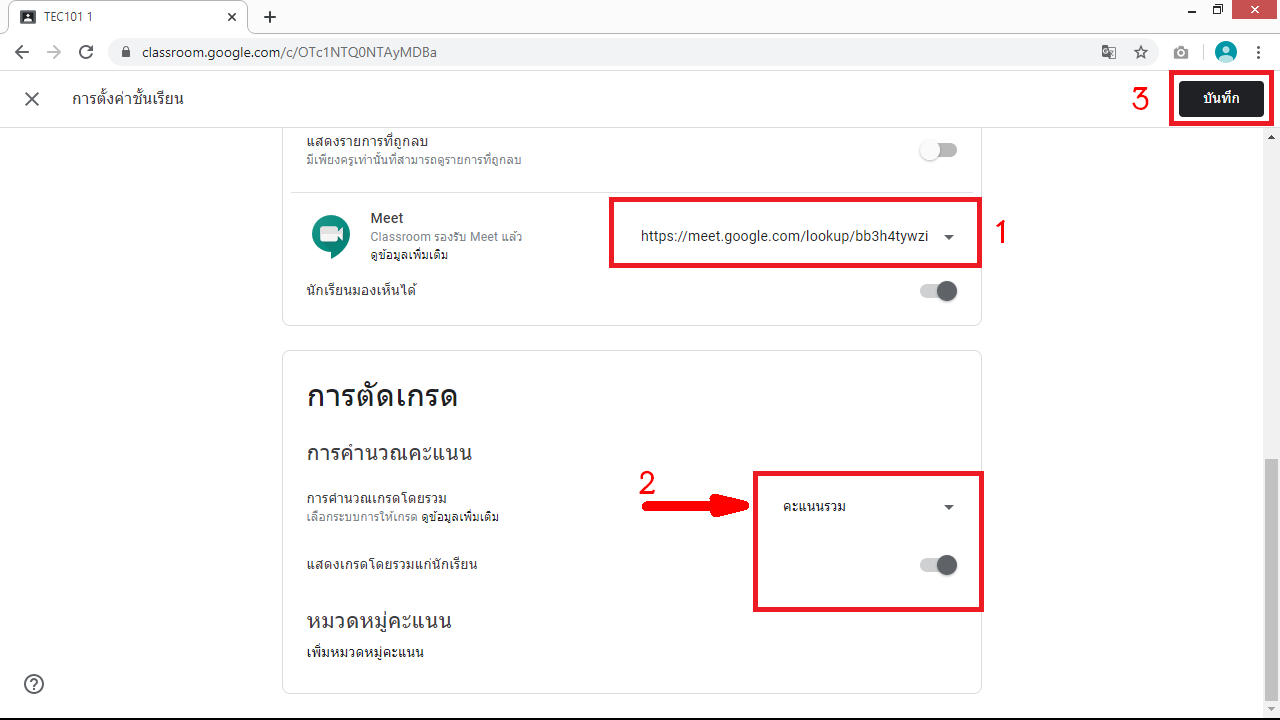Click the browser reload icon
This screenshot has height=720, width=1280.
pyautogui.click(x=86, y=52)
